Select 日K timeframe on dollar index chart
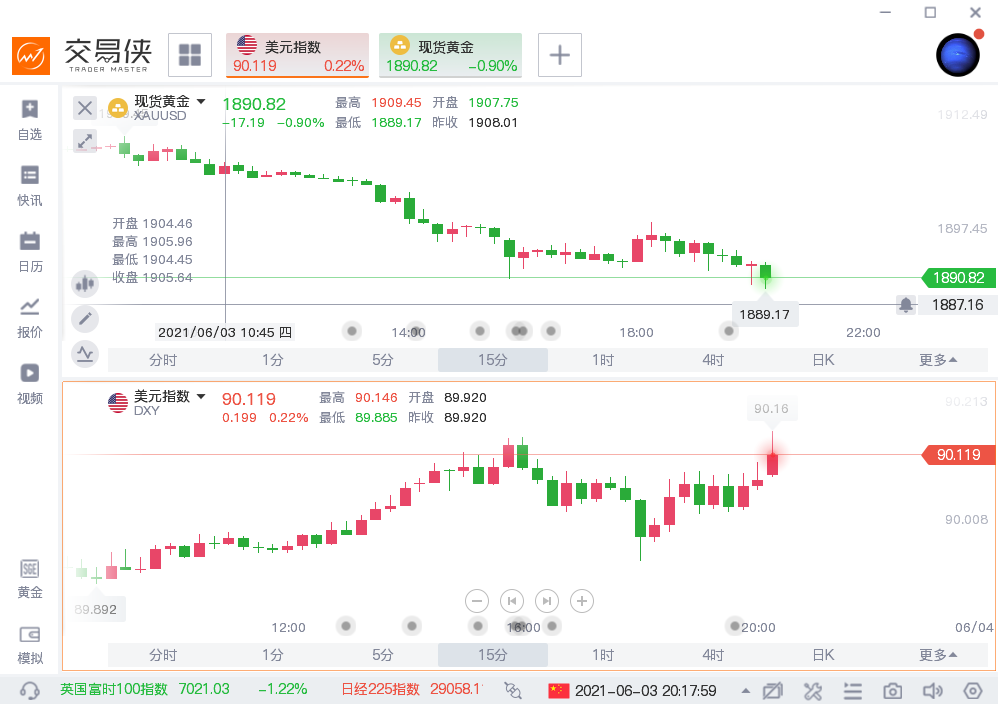998x704 pixels. coord(823,655)
